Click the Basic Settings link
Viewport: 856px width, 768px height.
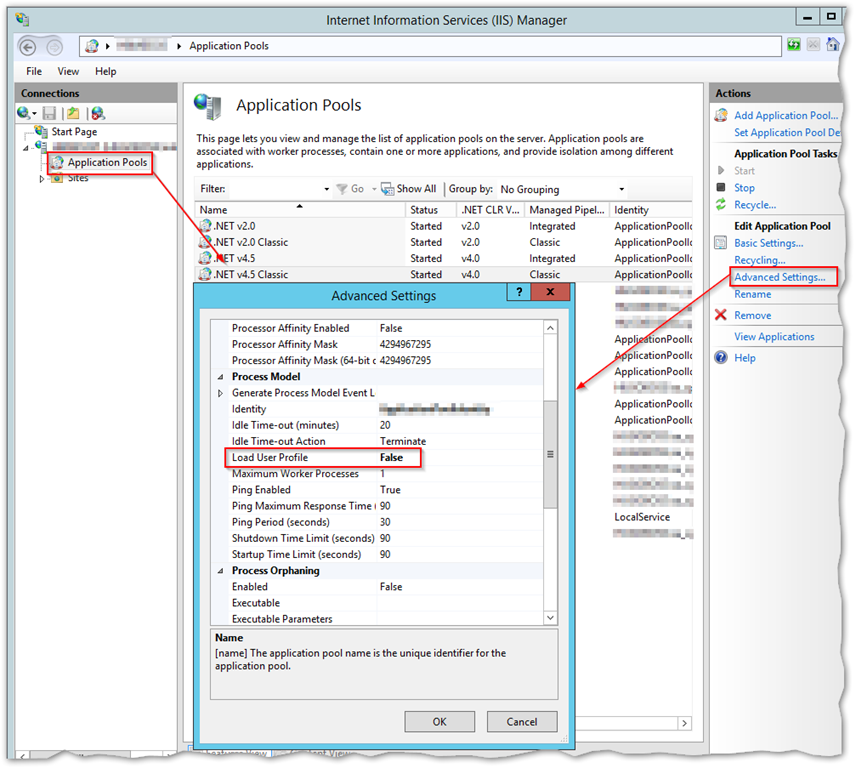click(768, 243)
